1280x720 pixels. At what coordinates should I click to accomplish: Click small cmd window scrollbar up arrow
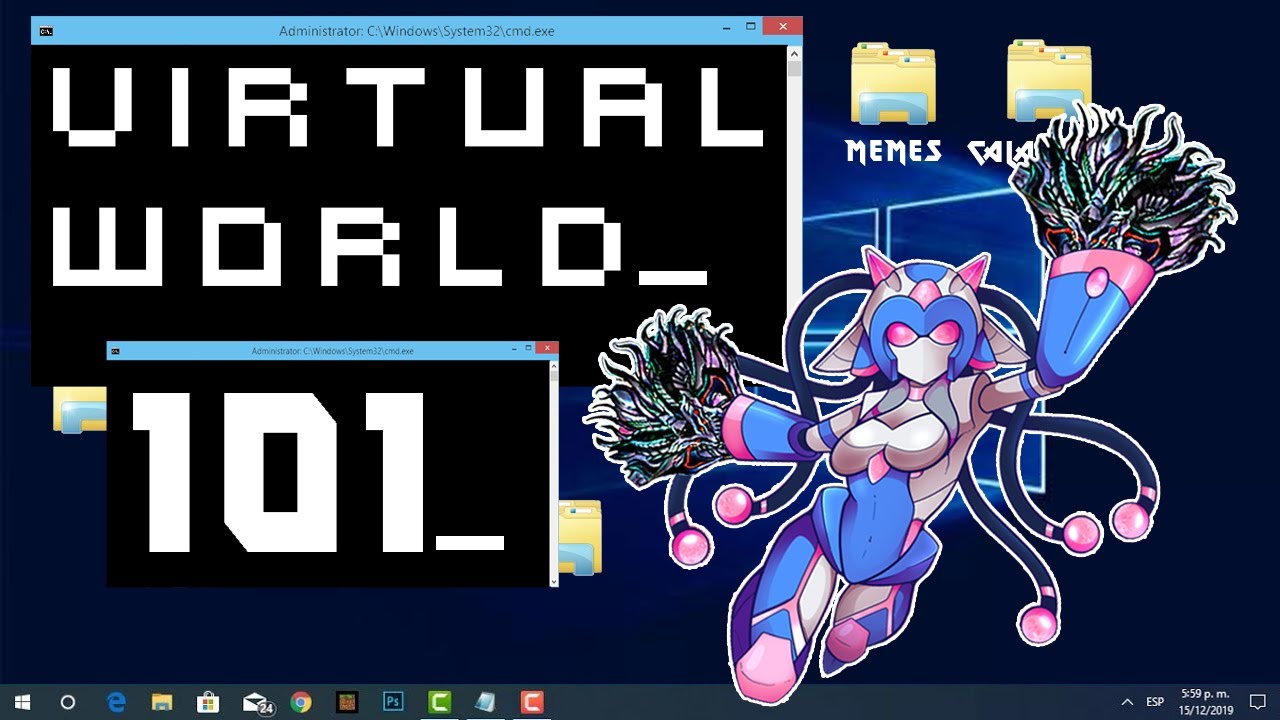[554, 367]
